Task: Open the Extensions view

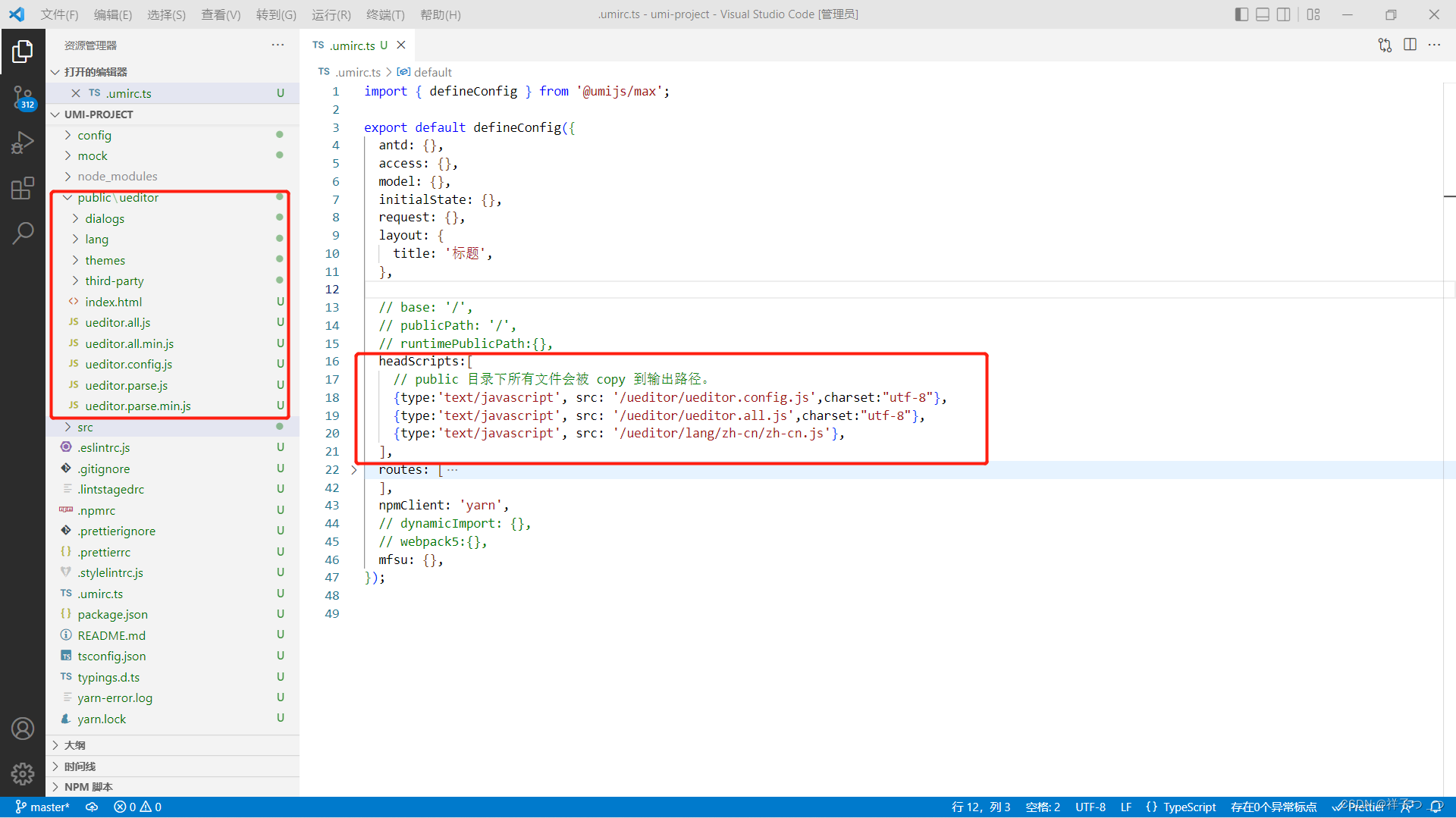Action: click(23, 187)
